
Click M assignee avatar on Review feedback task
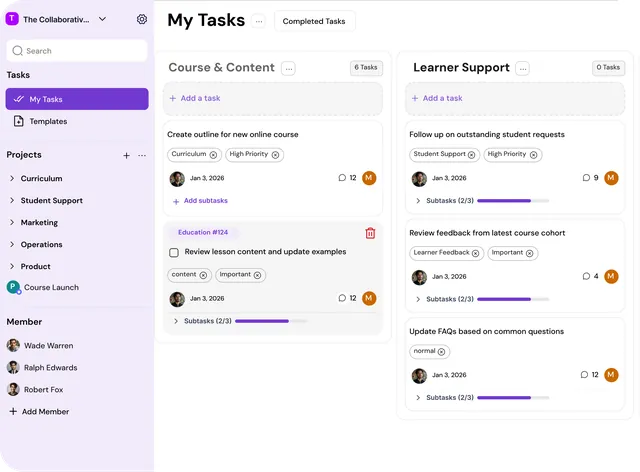(611, 276)
